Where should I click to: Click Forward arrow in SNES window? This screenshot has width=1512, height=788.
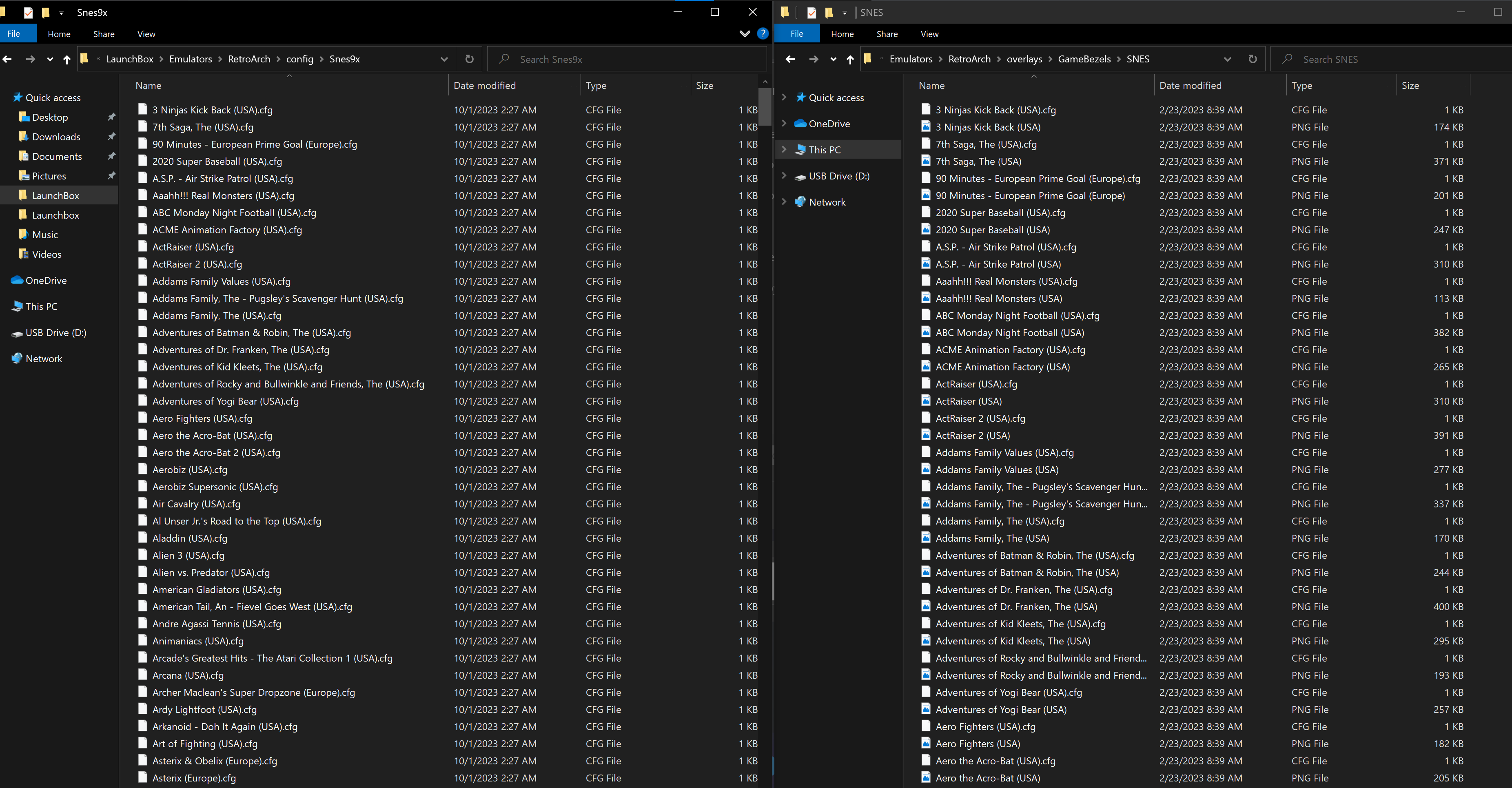814,59
